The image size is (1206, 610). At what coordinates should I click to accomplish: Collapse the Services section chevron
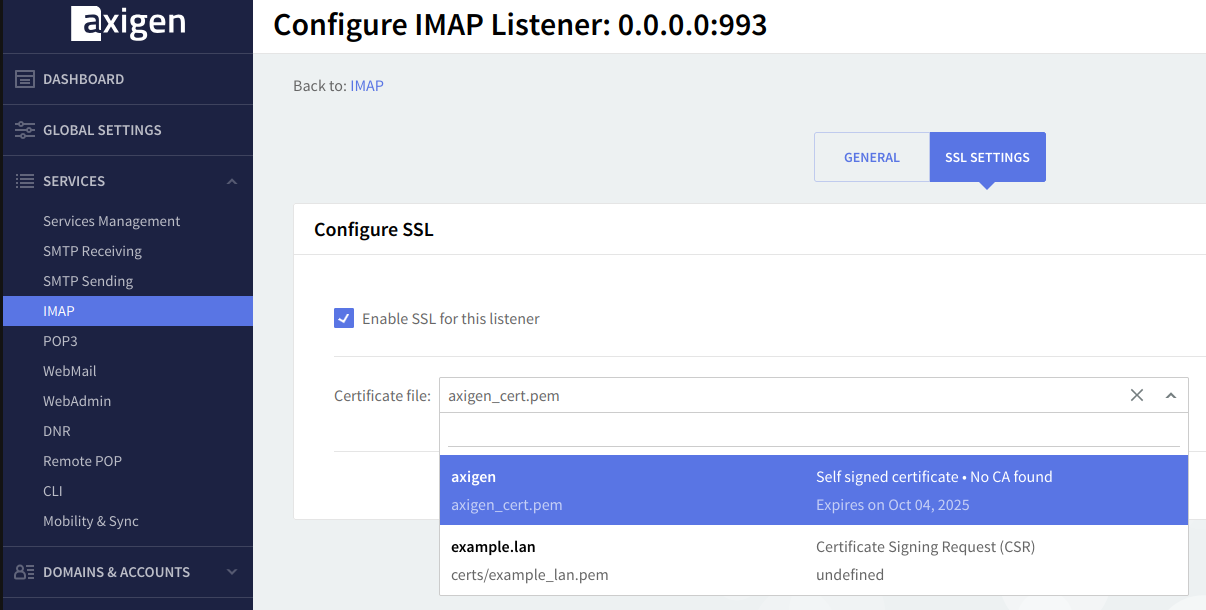coord(232,181)
